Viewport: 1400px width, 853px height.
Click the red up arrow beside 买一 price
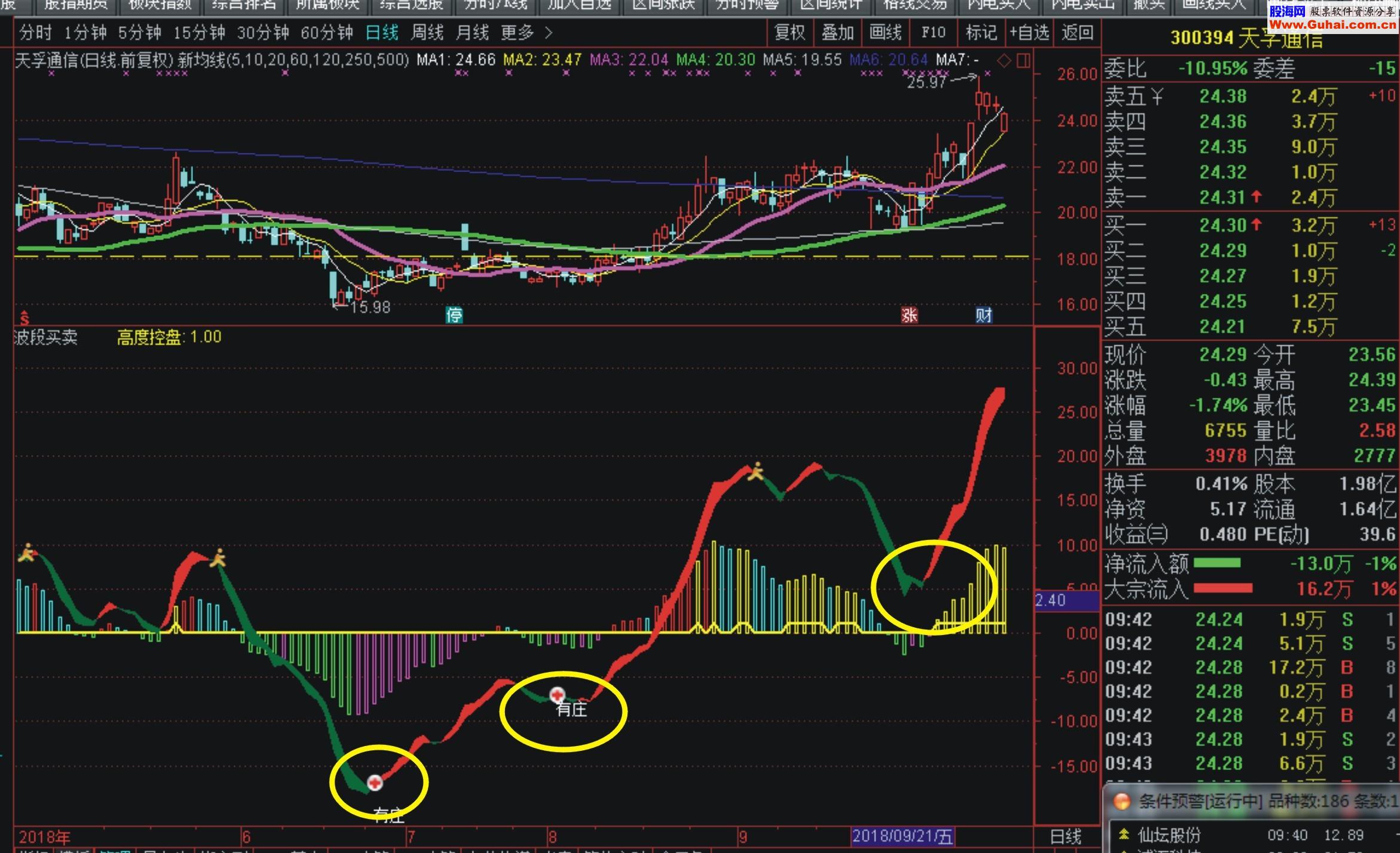[1256, 224]
